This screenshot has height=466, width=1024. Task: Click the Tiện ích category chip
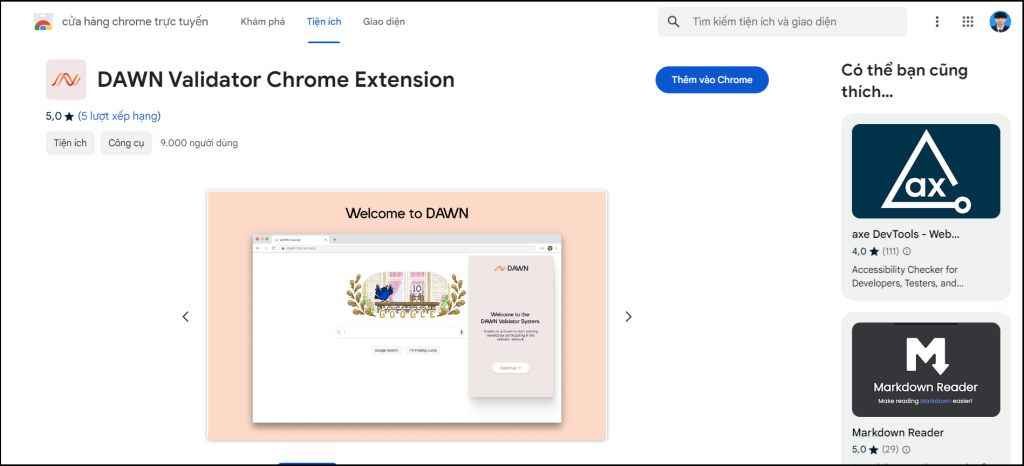(70, 143)
